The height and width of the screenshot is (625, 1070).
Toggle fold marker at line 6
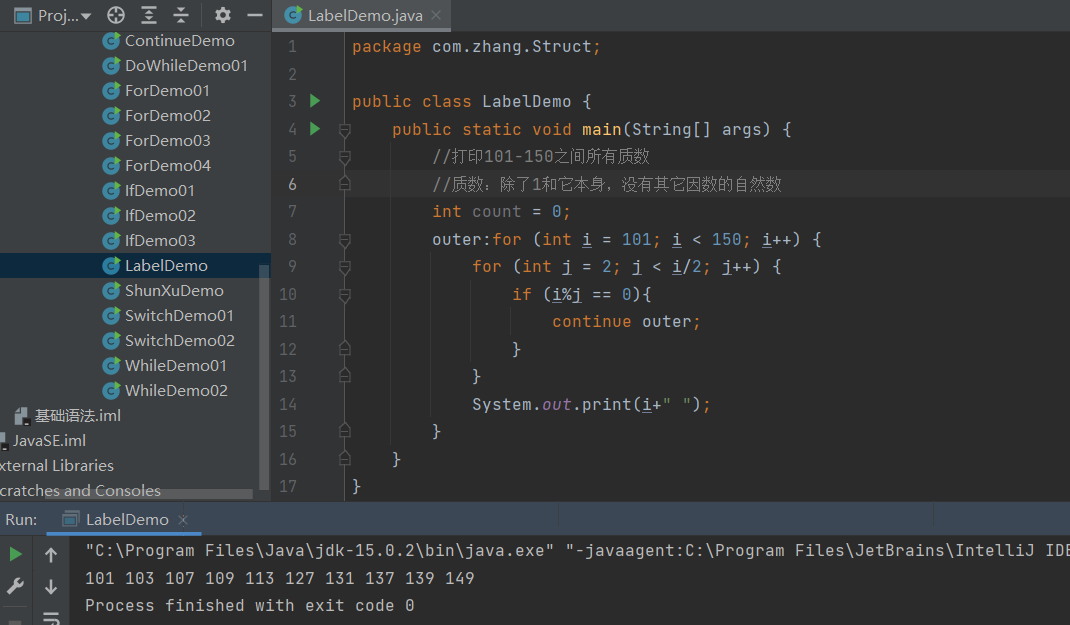pyautogui.click(x=345, y=184)
